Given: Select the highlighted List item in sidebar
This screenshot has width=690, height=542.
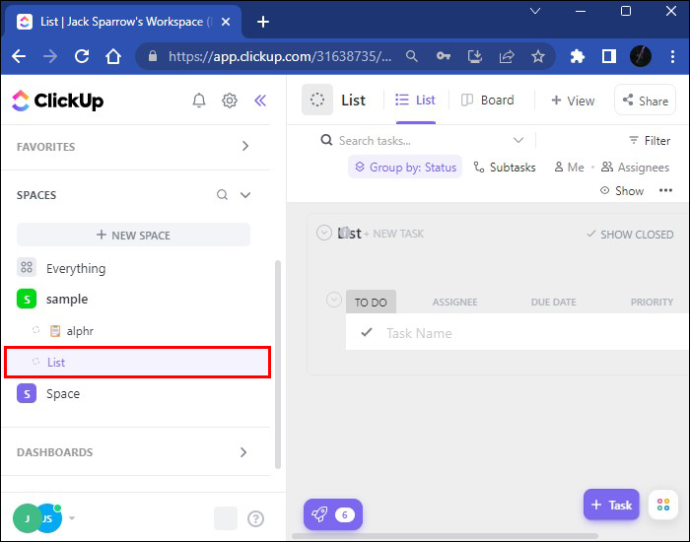Looking at the screenshot, I should pos(137,362).
